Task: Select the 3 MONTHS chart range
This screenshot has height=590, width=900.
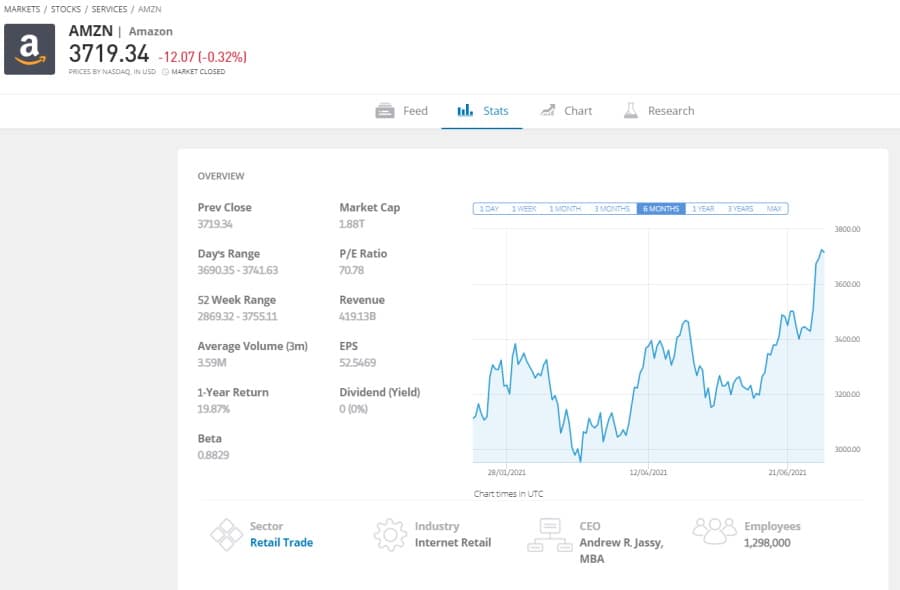Action: (x=612, y=209)
